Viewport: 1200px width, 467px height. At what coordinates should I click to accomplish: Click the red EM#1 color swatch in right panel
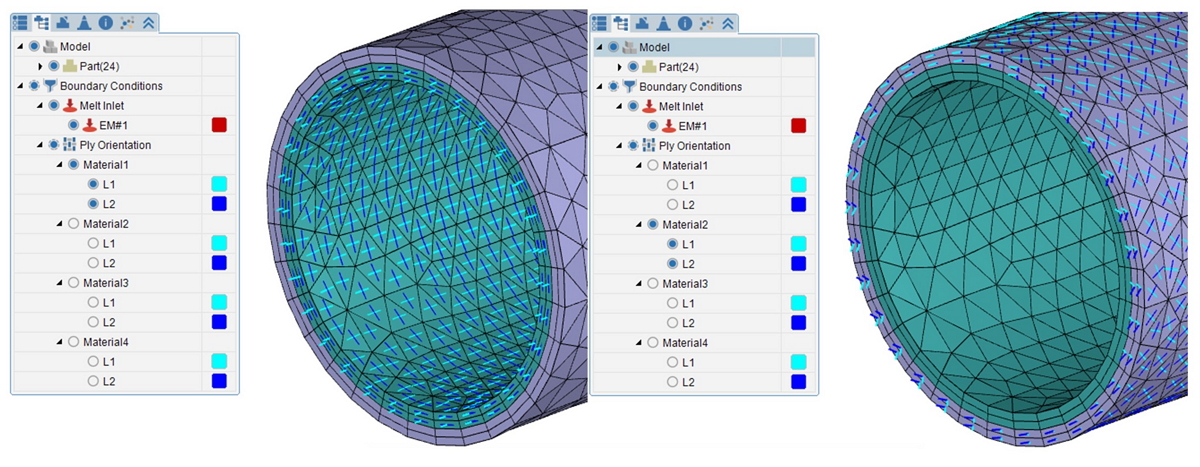tap(798, 126)
